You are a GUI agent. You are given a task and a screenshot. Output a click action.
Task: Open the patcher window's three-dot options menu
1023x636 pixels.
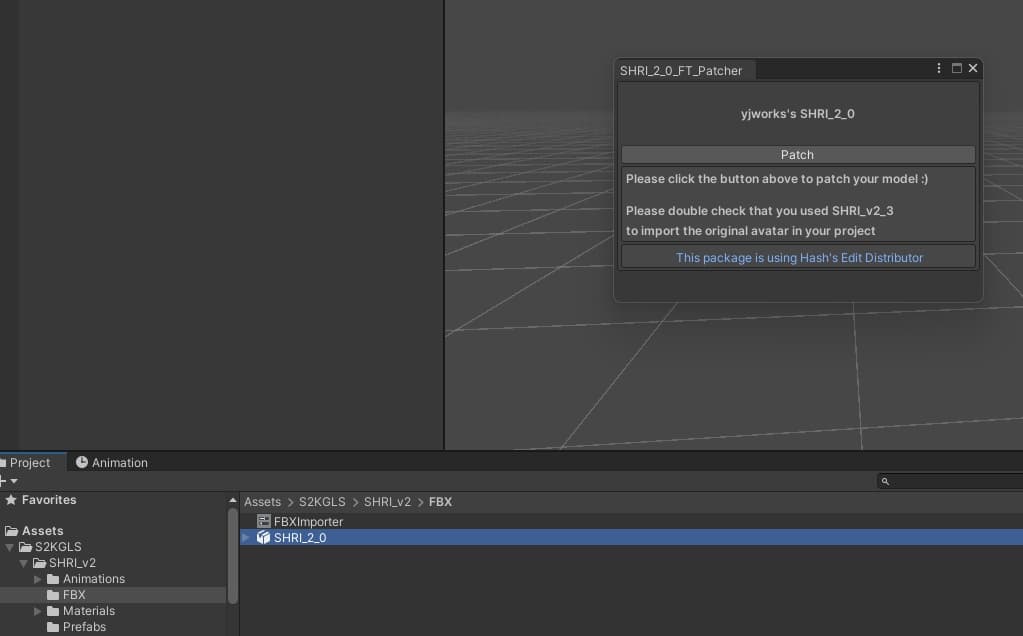(x=938, y=68)
